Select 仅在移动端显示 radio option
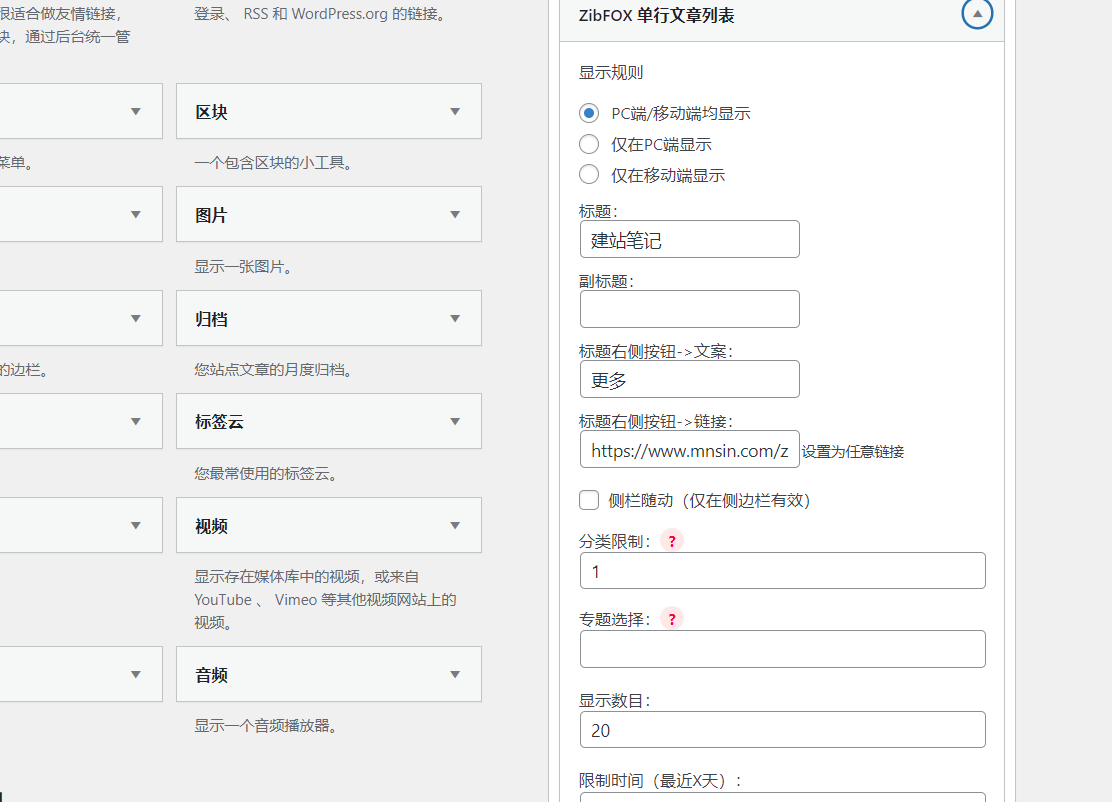Viewport: 1112px width, 802px height. point(589,174)
